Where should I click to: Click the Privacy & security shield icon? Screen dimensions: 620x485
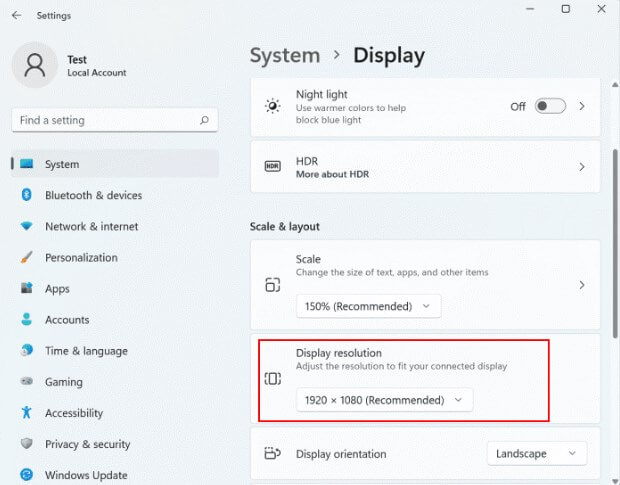tap(26, 444)
